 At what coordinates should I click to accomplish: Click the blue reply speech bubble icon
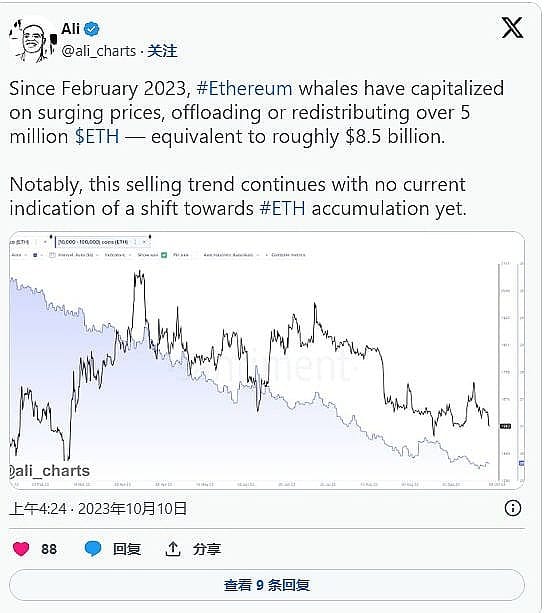click(x=93, y=549)
